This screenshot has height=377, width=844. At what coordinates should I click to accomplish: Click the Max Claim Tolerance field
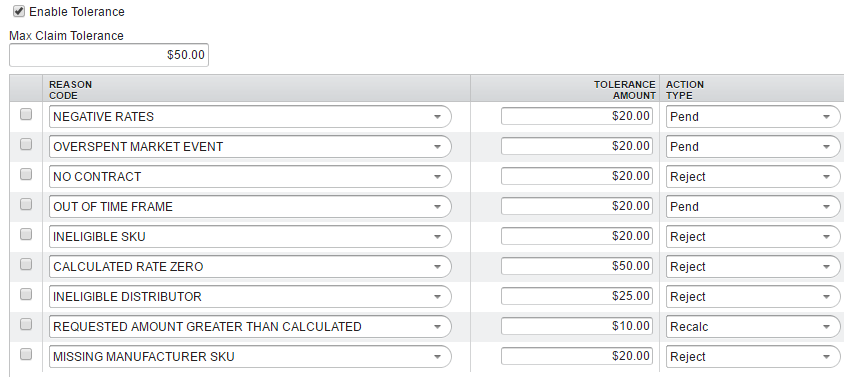[109, 55]
